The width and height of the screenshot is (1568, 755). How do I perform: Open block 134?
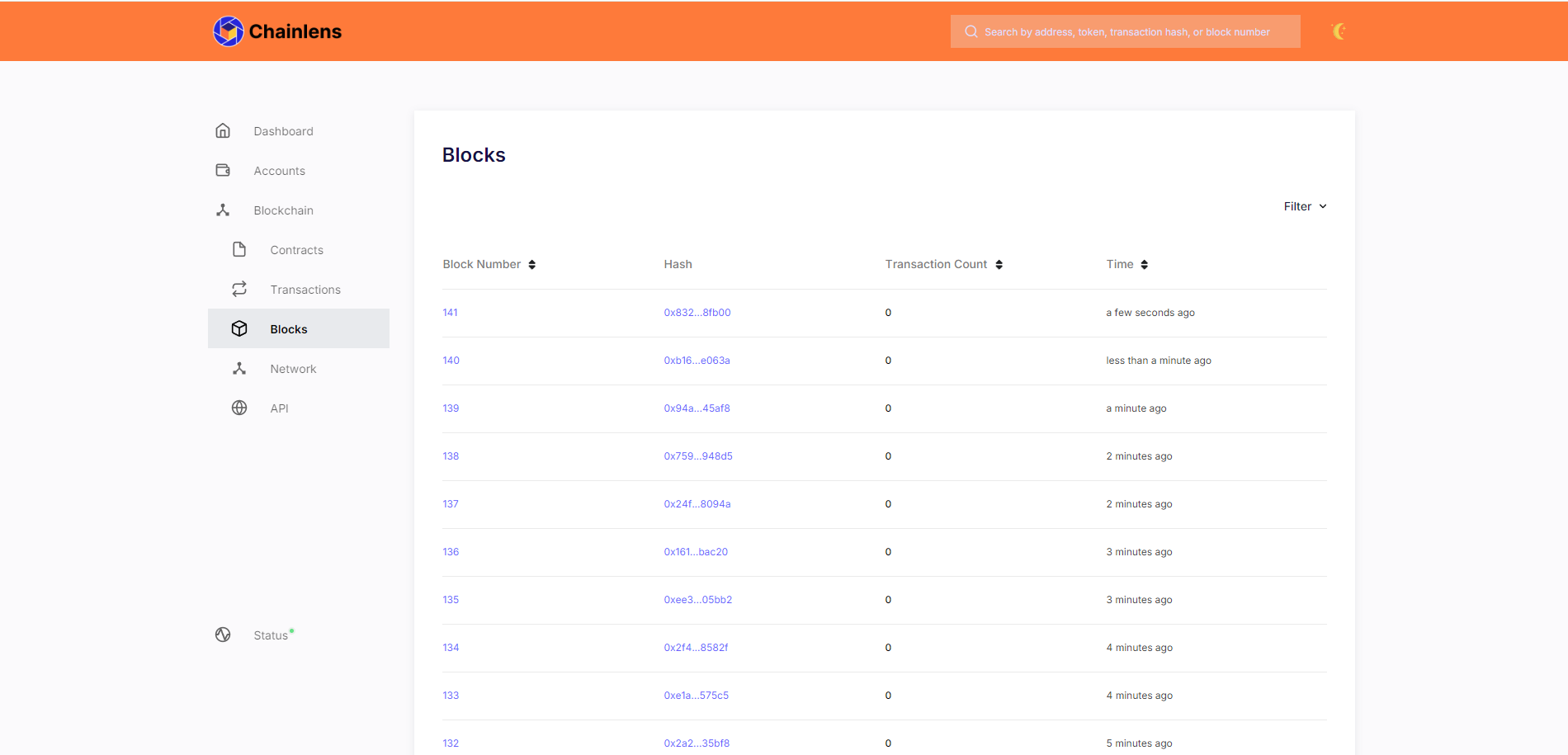tap(451, 648)
